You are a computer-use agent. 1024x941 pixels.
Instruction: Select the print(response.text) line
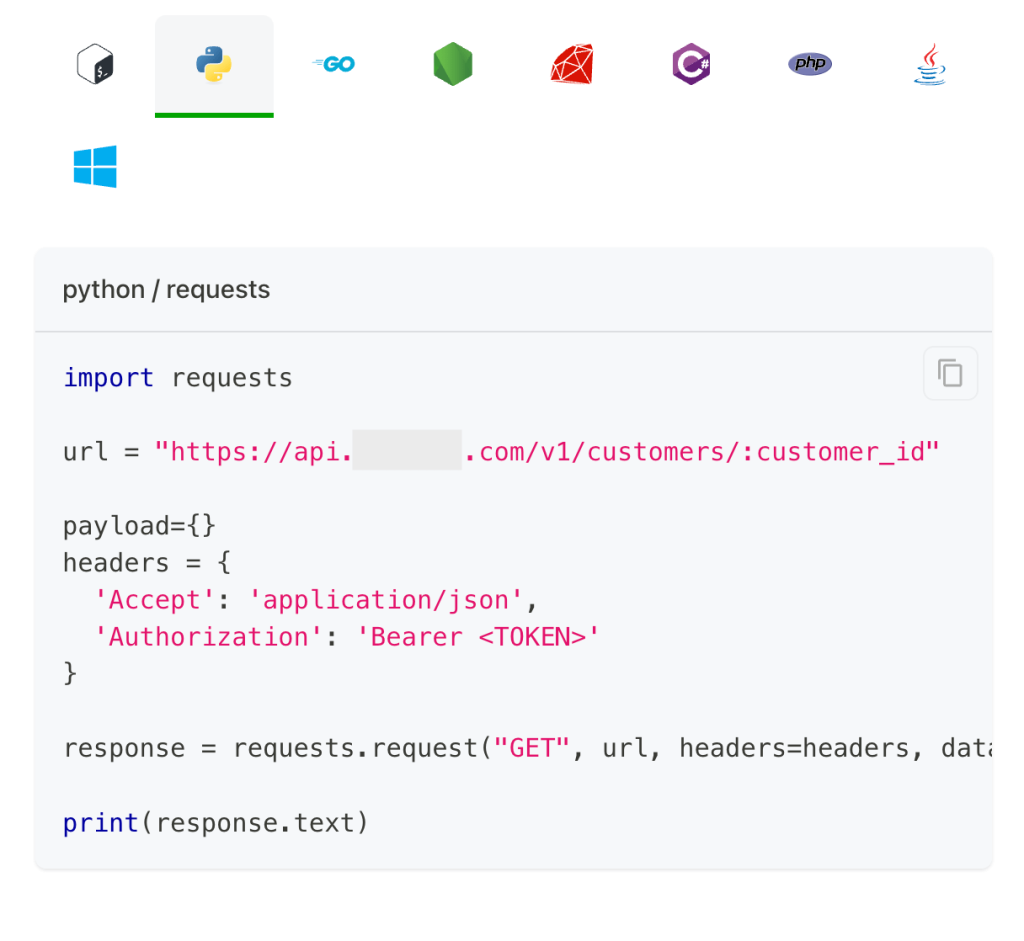[214, 822]
